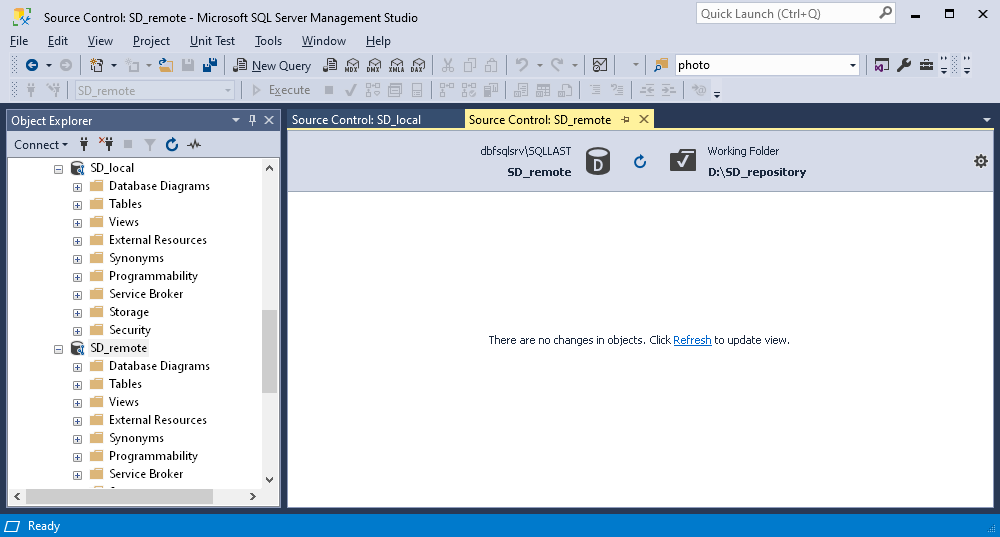This screenshot has height=537, width=1000.
Task: Click the Save All icon
Action: click(x=210, y=65)
